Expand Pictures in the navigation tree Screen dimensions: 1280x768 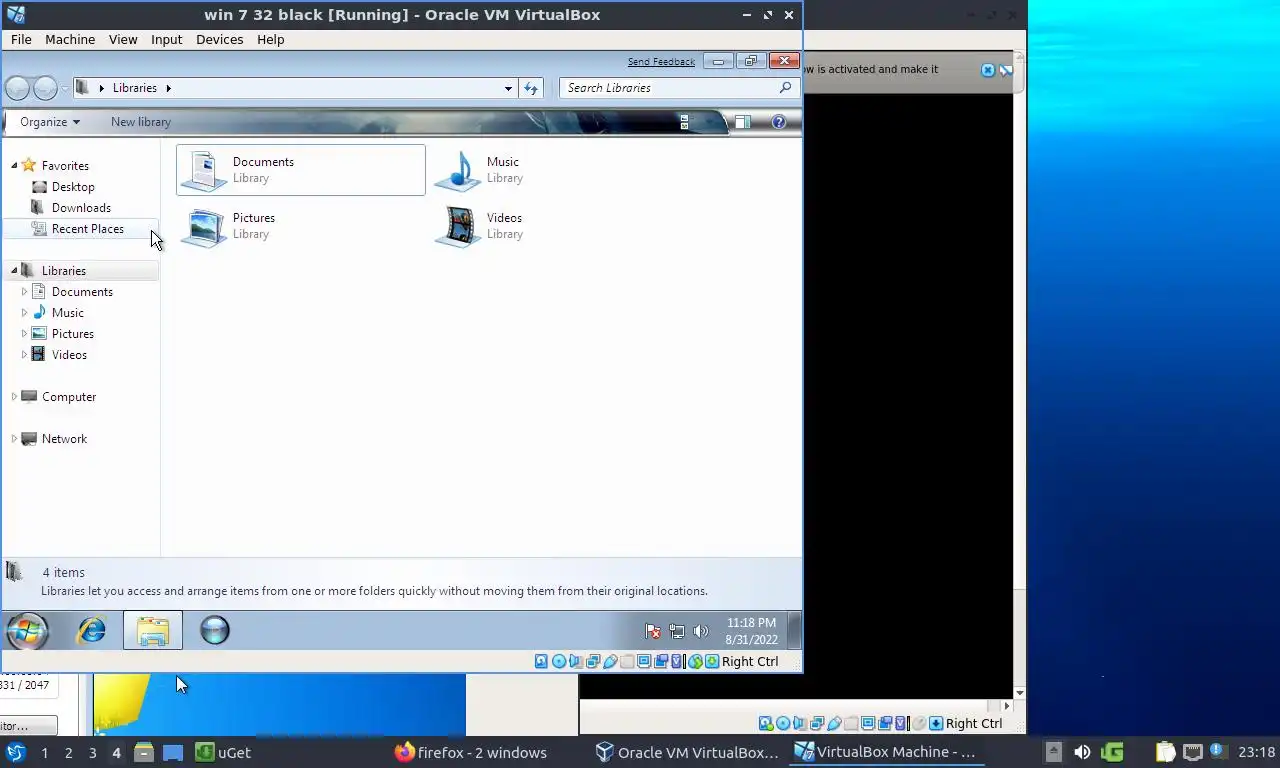pyautogui.click(x=24, y=334)
